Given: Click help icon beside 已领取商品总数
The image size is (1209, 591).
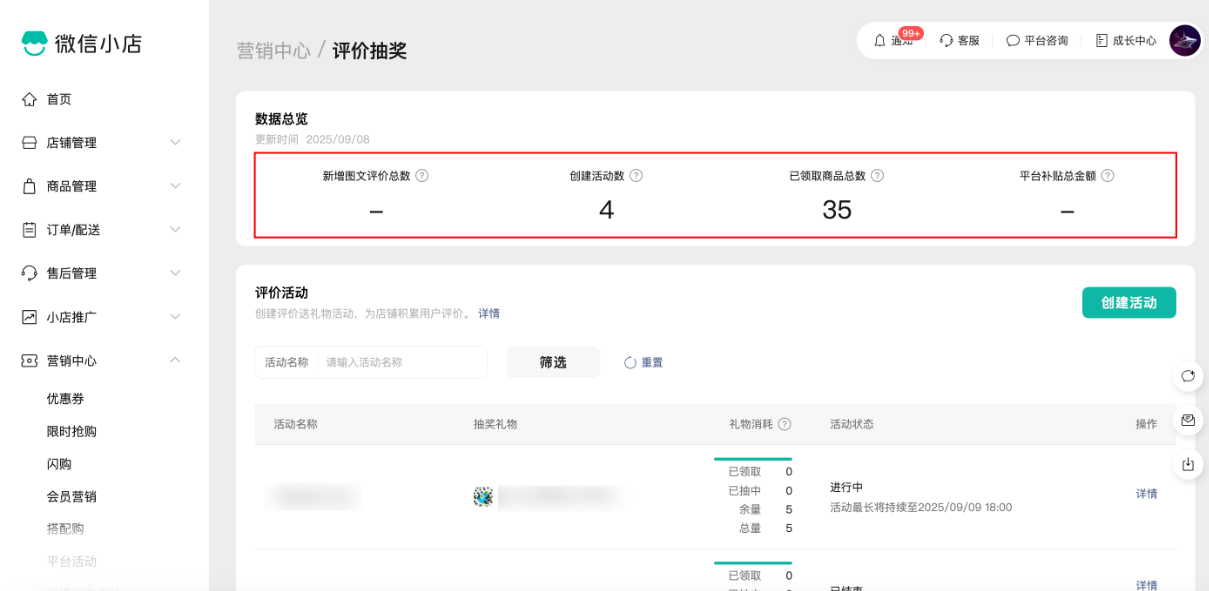Looking at the screenshot, I should pos(877,176).
